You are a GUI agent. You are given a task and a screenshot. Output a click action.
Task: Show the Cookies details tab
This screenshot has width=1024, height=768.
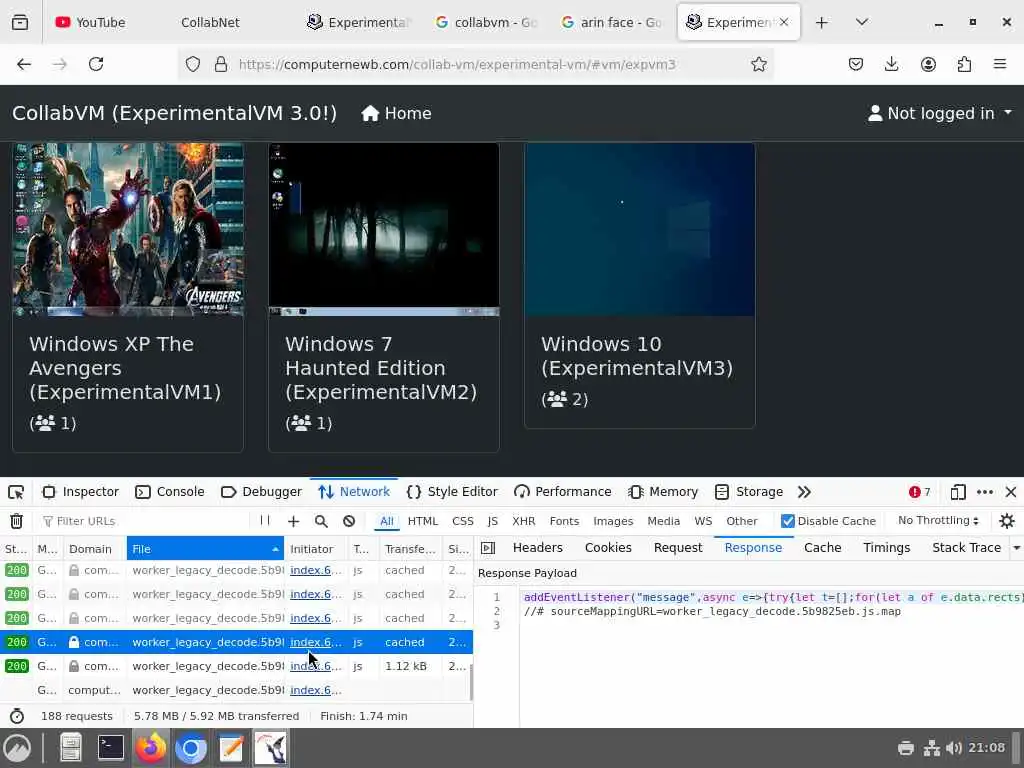point(608,548)
